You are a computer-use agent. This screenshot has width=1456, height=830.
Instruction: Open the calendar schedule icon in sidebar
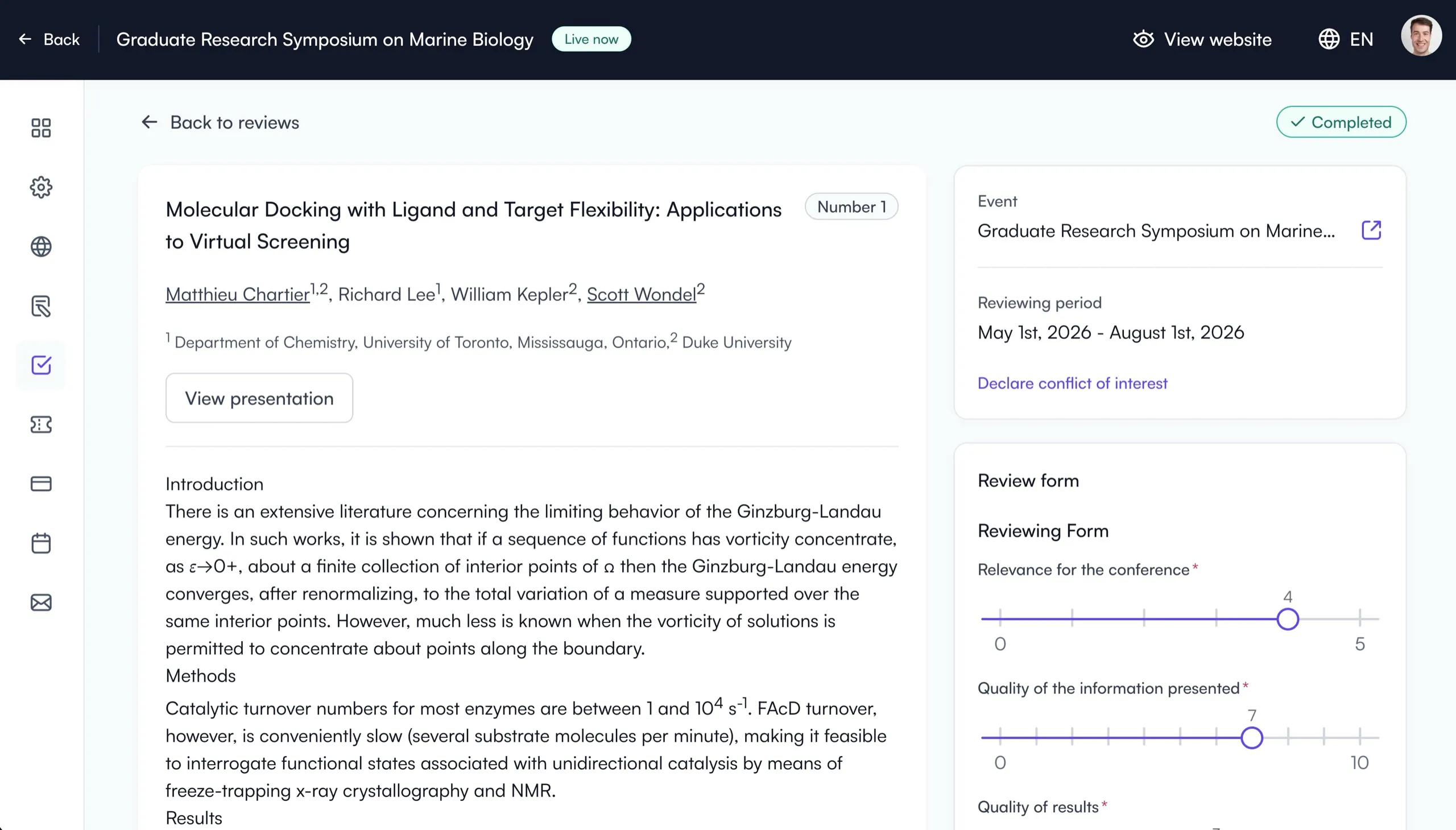[41, 543]
